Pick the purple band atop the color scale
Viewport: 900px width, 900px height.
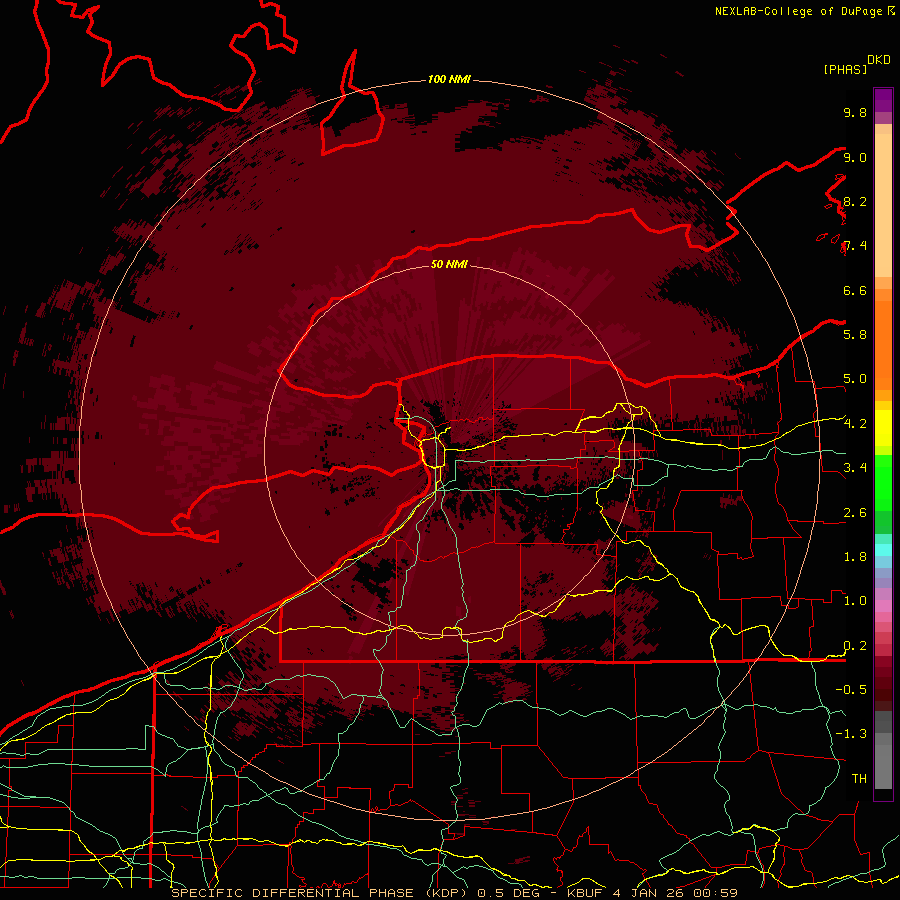coord(883,100)
